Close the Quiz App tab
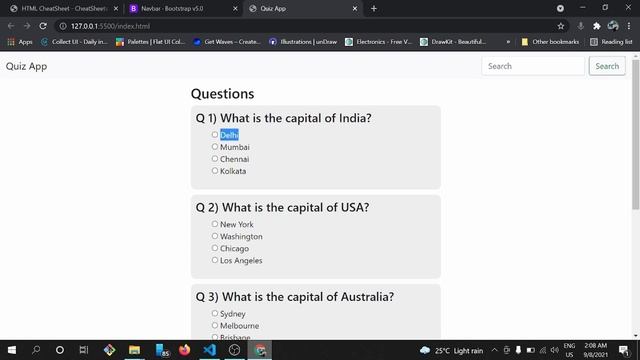This screenshot has width=640, height=360. (355, 9)
